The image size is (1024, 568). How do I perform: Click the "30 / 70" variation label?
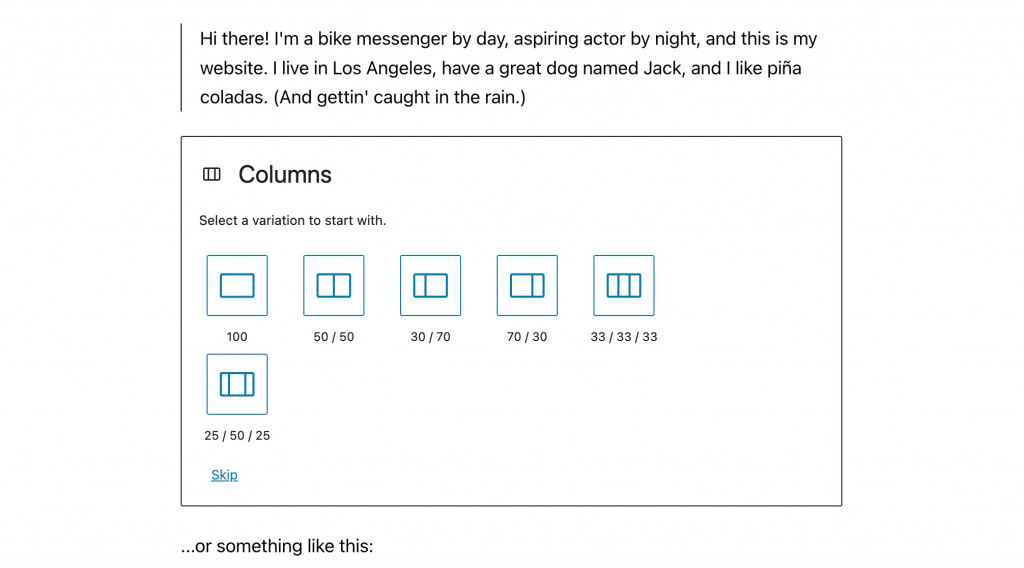(430, 337)
